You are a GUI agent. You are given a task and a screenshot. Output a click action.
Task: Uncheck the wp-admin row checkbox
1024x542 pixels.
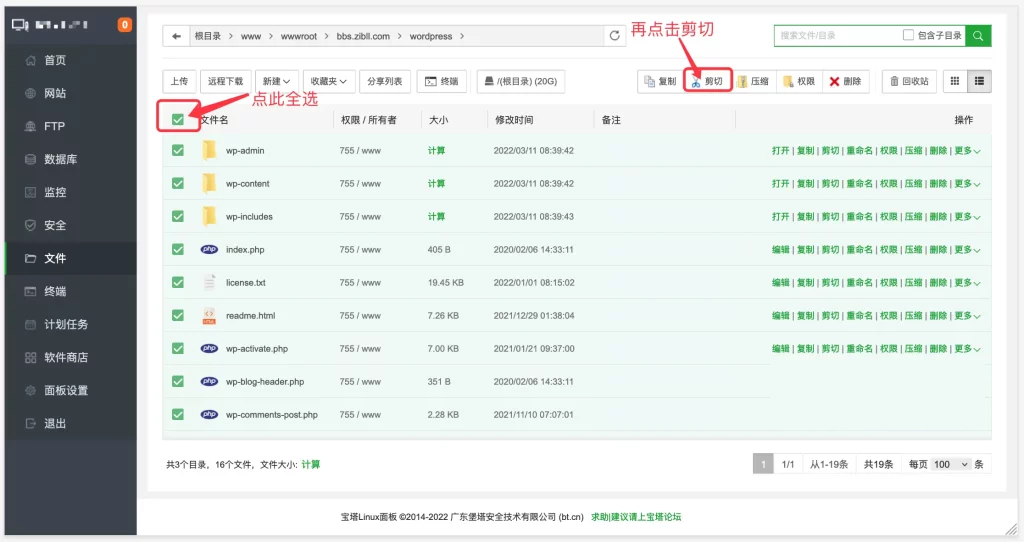(x=178, y=150)
